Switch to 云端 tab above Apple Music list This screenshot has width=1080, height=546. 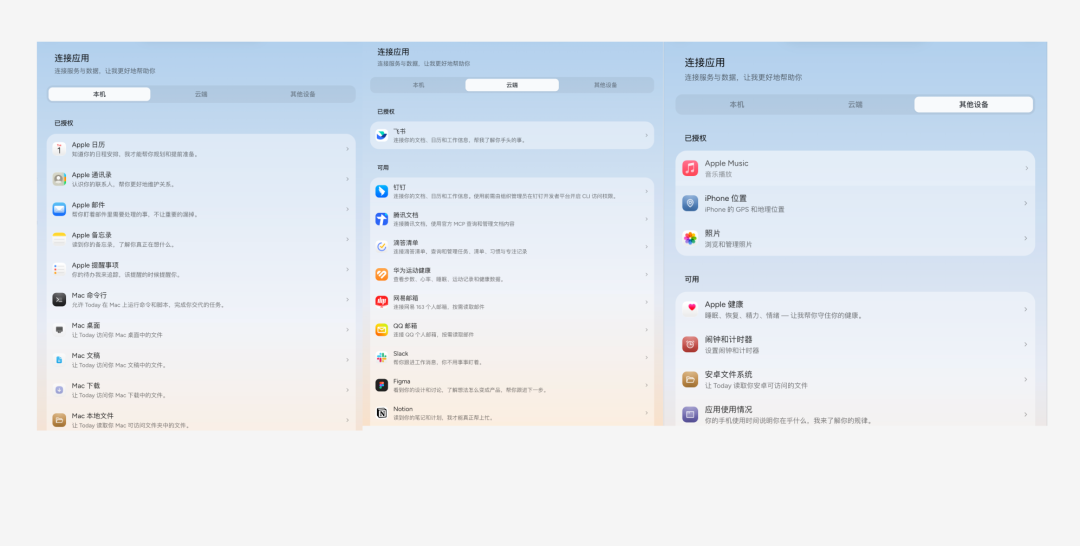[855, 105]
